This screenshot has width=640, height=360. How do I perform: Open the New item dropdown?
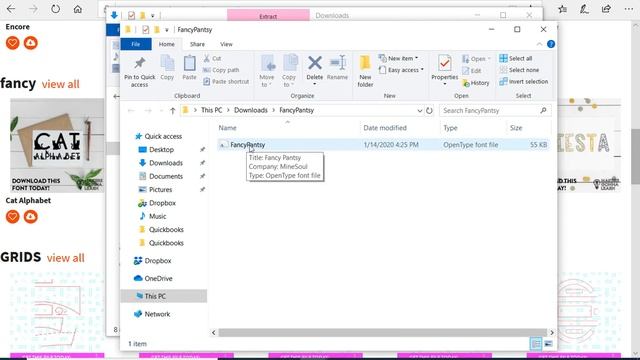398,58
